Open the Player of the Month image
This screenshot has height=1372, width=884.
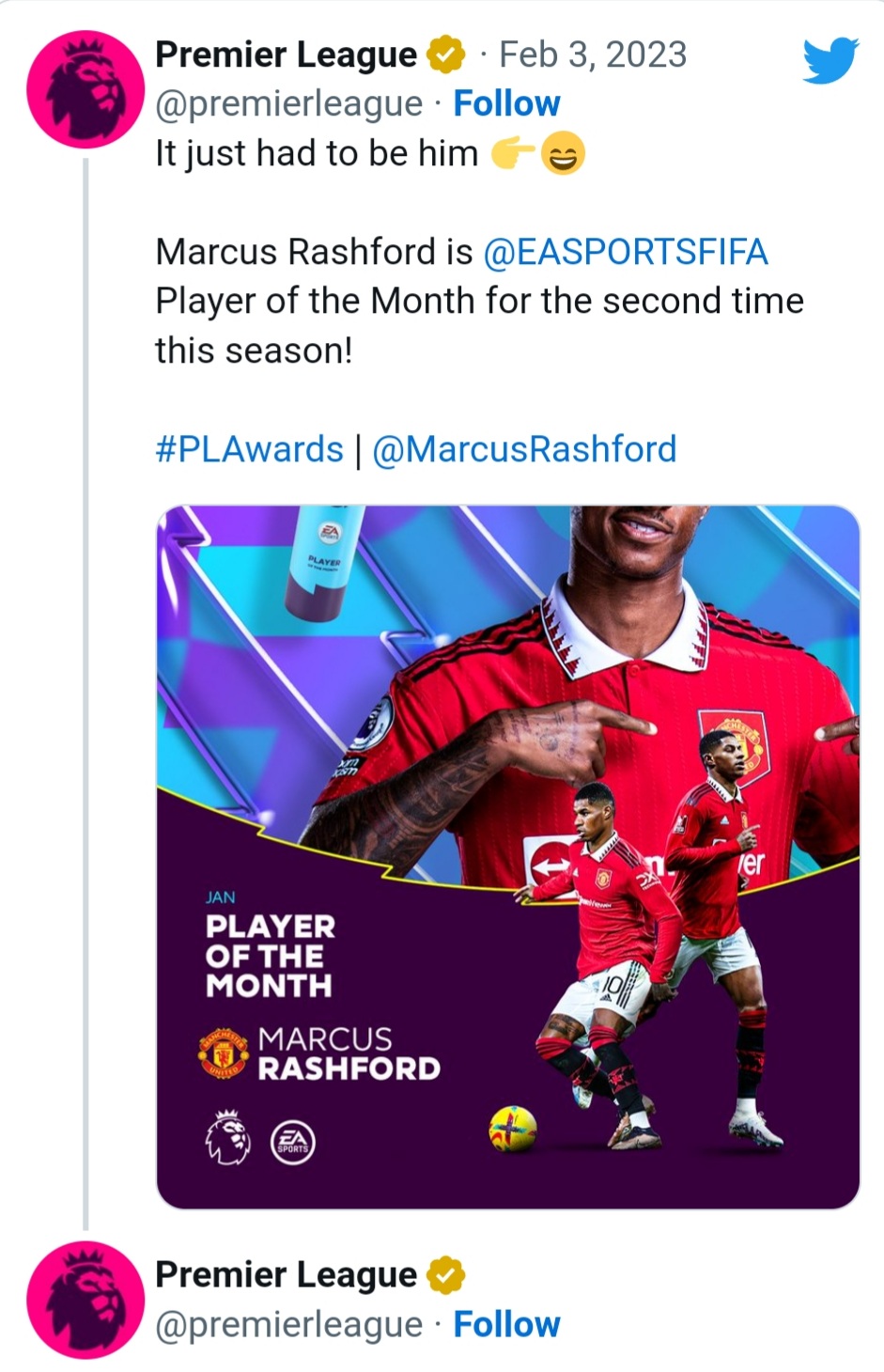(x=507, y=857)
